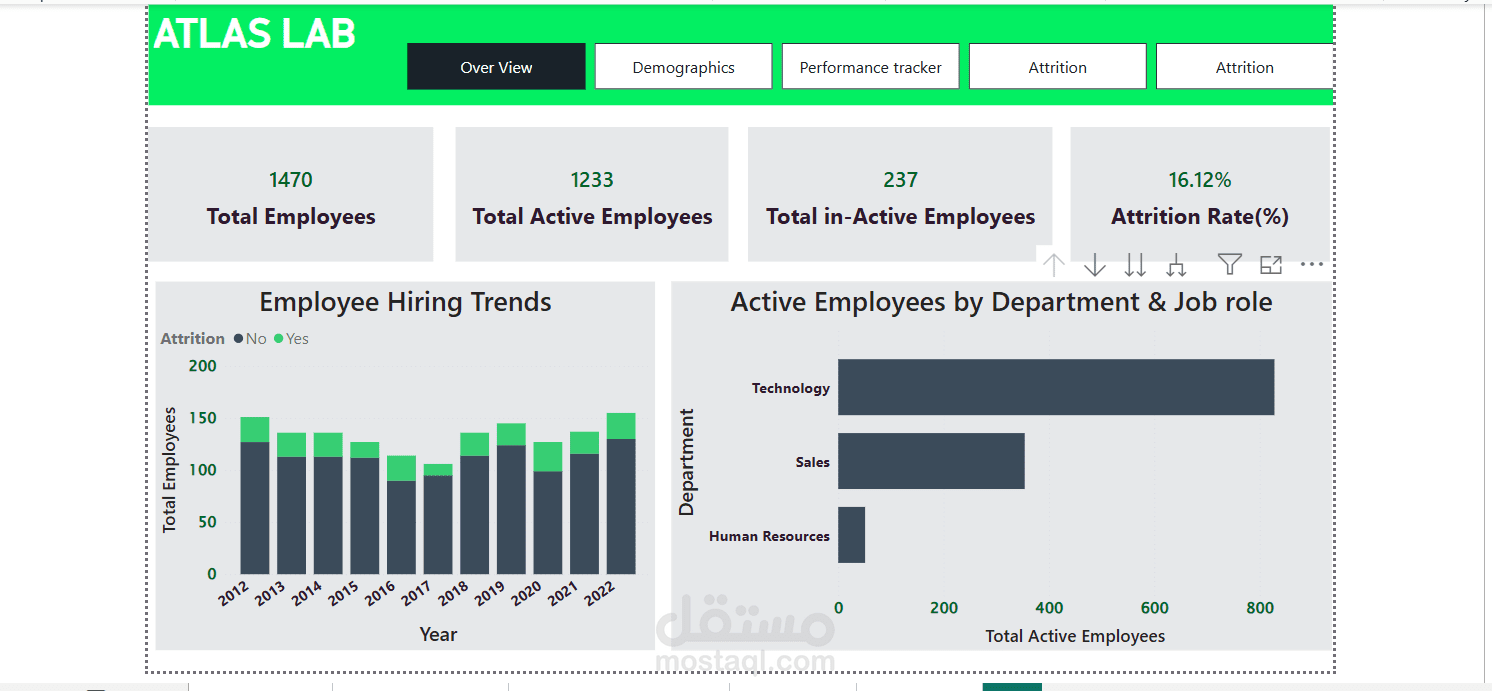
Task: Click the 2012 bar's dark No segment
Action: click(255, 508)
